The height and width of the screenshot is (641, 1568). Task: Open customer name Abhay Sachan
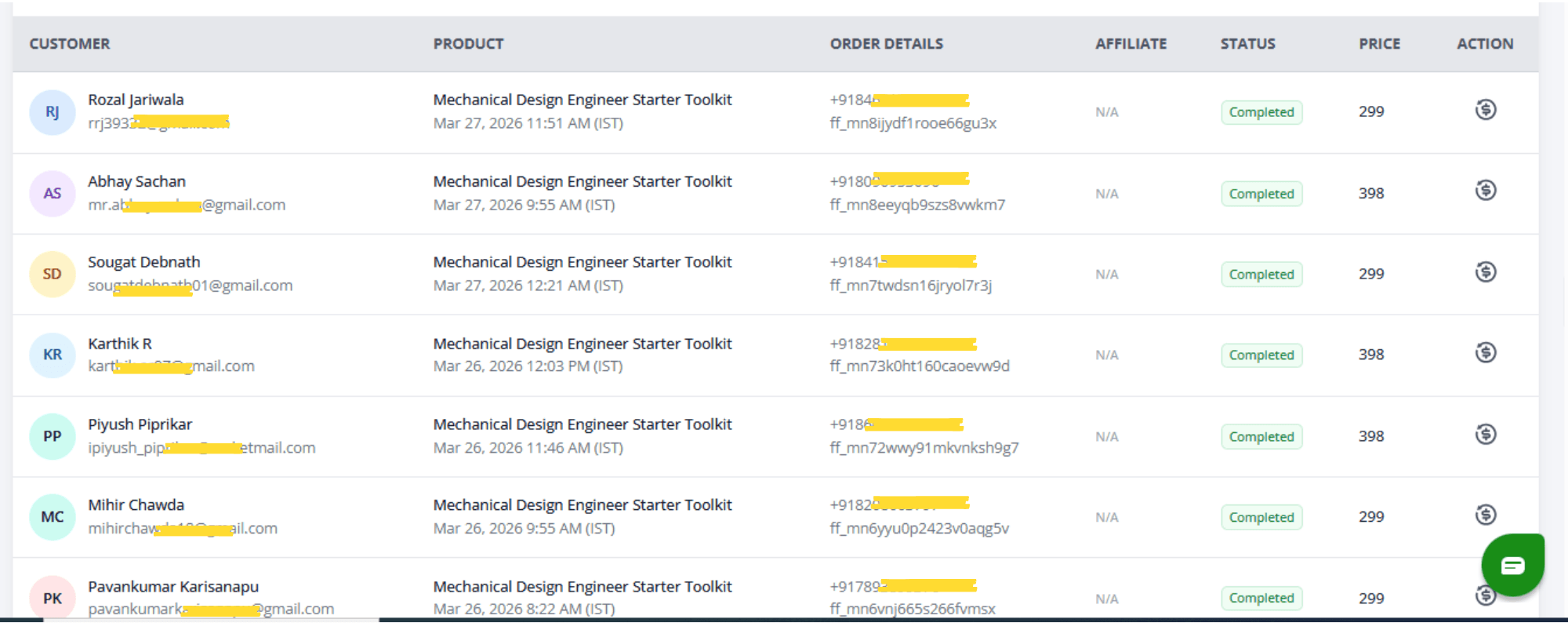[136, 181]
